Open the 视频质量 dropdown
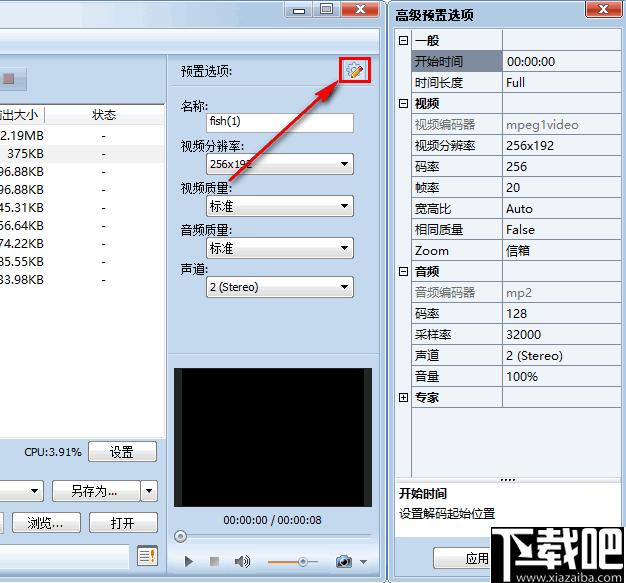The width and height of the screenshot is (626, 583). (x=279, y=206)
